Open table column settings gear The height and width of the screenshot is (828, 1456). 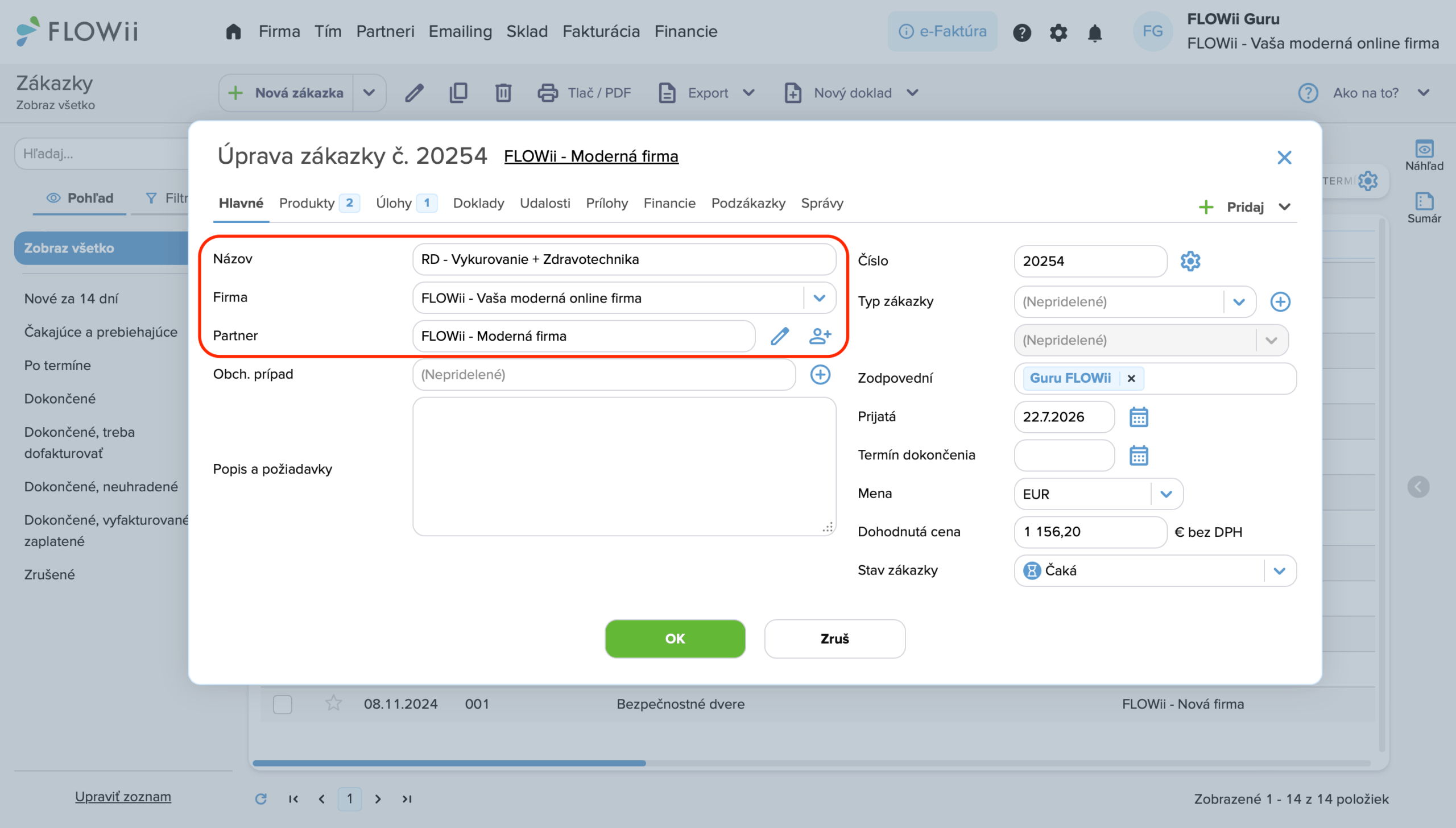click(1368, 181)
